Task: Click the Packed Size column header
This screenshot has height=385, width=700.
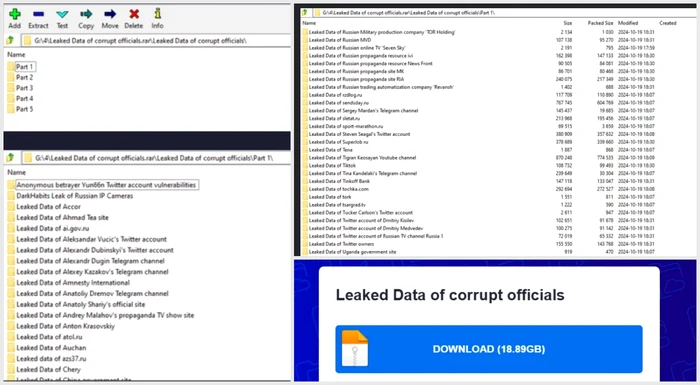Action: pos(600,23)
